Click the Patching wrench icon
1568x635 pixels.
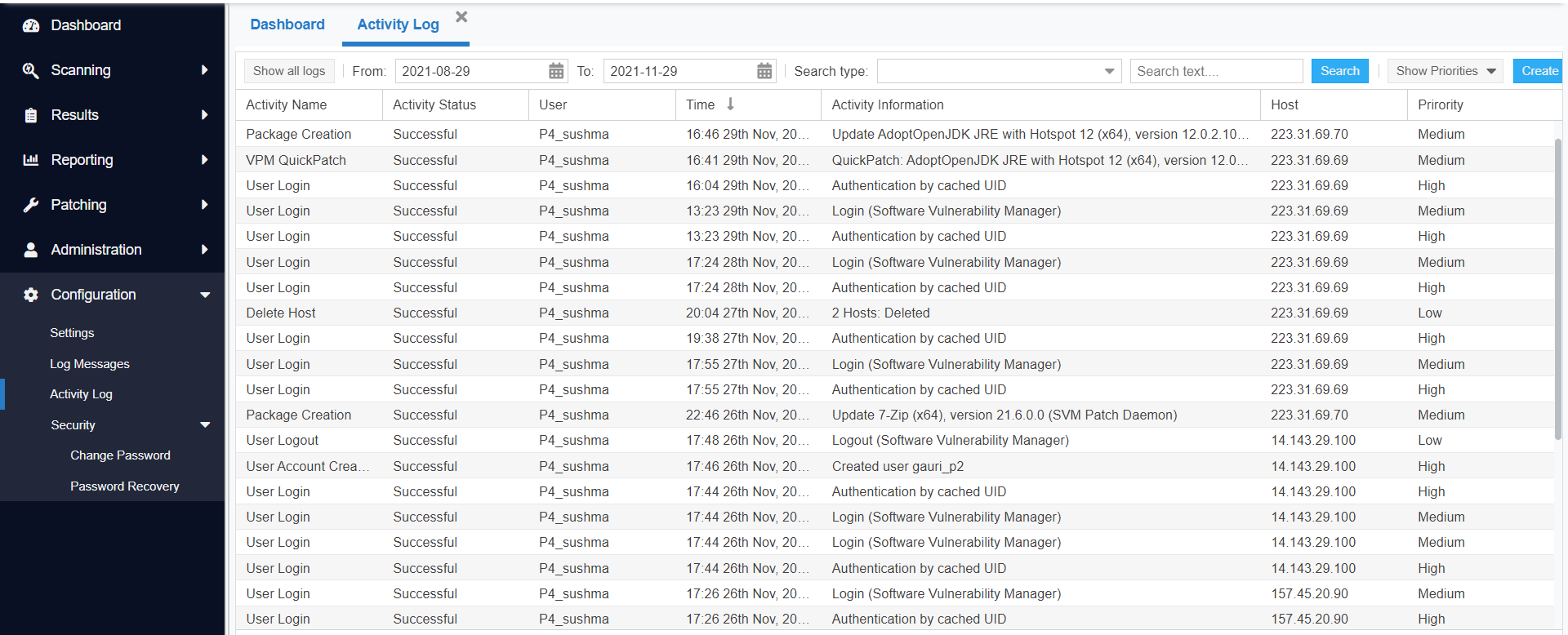point(31,205)
